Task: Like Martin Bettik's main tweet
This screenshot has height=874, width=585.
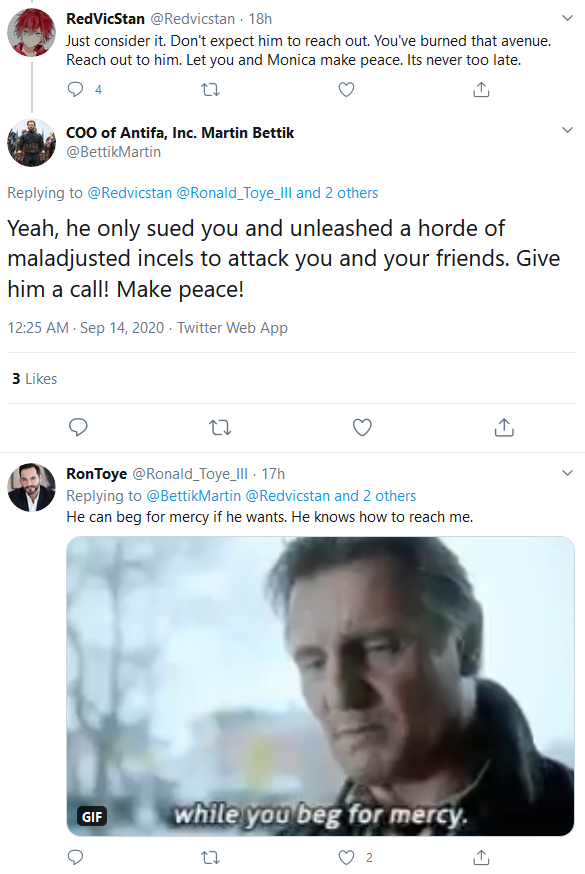Action: click(x=362, y=428)
